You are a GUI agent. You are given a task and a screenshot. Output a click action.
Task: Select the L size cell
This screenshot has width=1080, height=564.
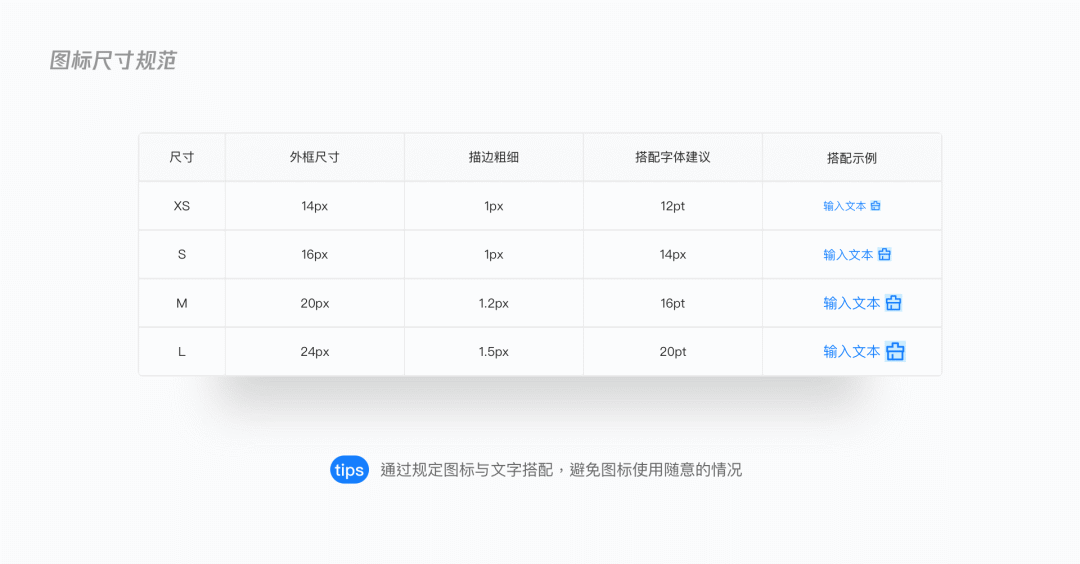(x=182, y=351)
